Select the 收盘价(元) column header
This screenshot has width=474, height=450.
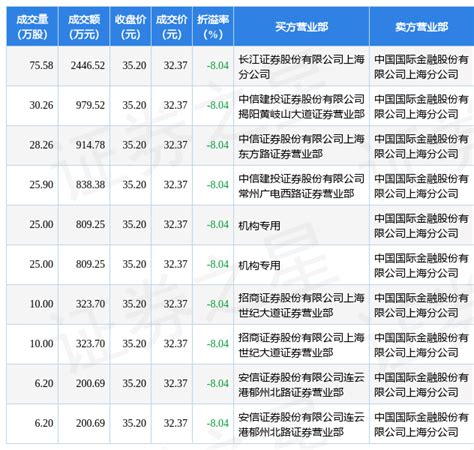tap(130, 27)
